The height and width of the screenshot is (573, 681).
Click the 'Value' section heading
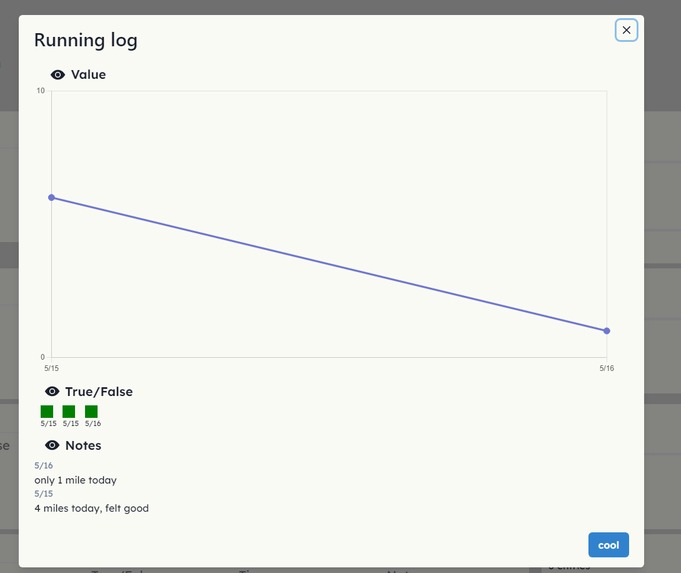[x=89, y=75]
